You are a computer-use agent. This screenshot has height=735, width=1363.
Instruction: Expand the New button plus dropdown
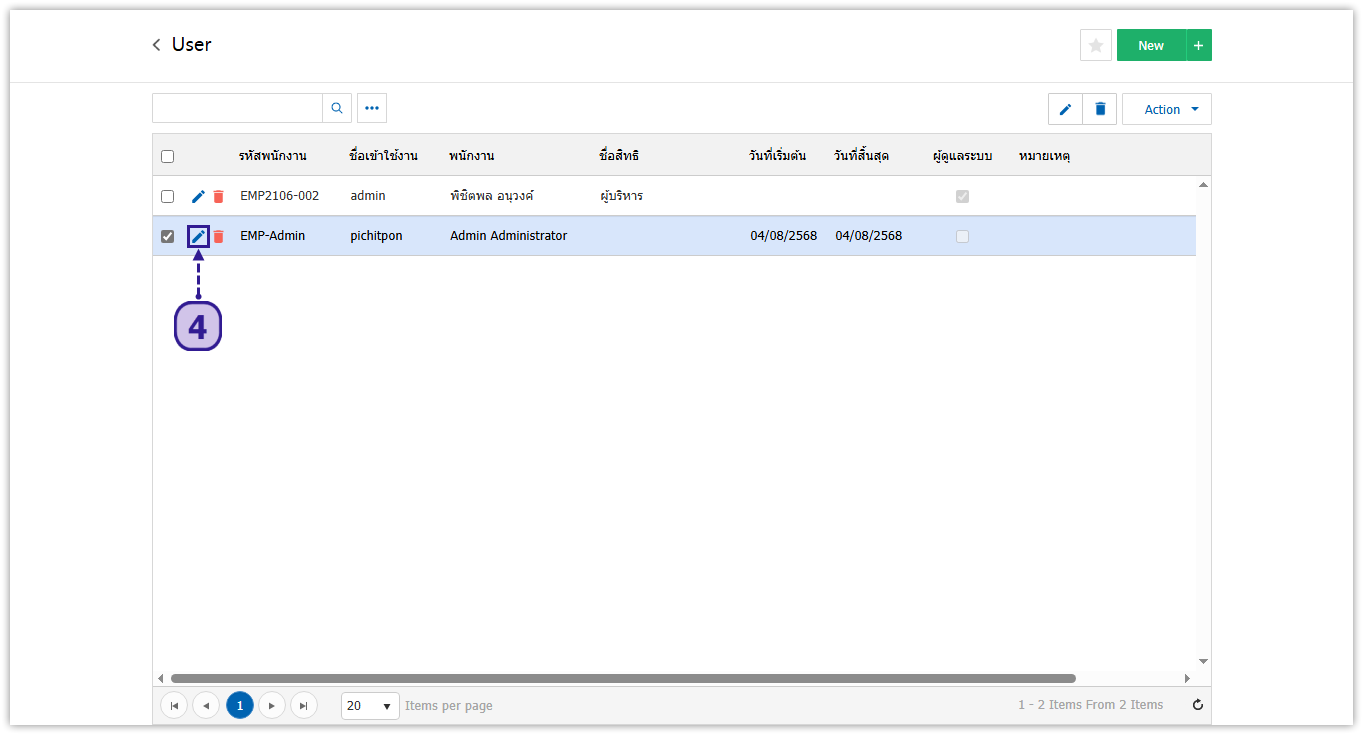coord(1199,45)
